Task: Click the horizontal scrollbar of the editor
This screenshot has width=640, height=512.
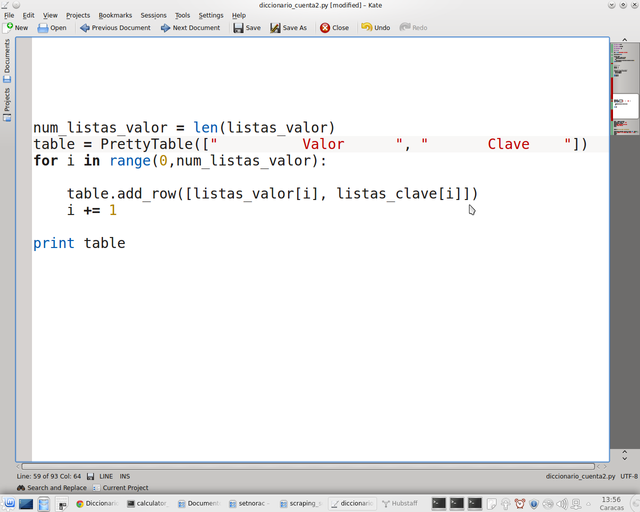Action: [308, 466]
